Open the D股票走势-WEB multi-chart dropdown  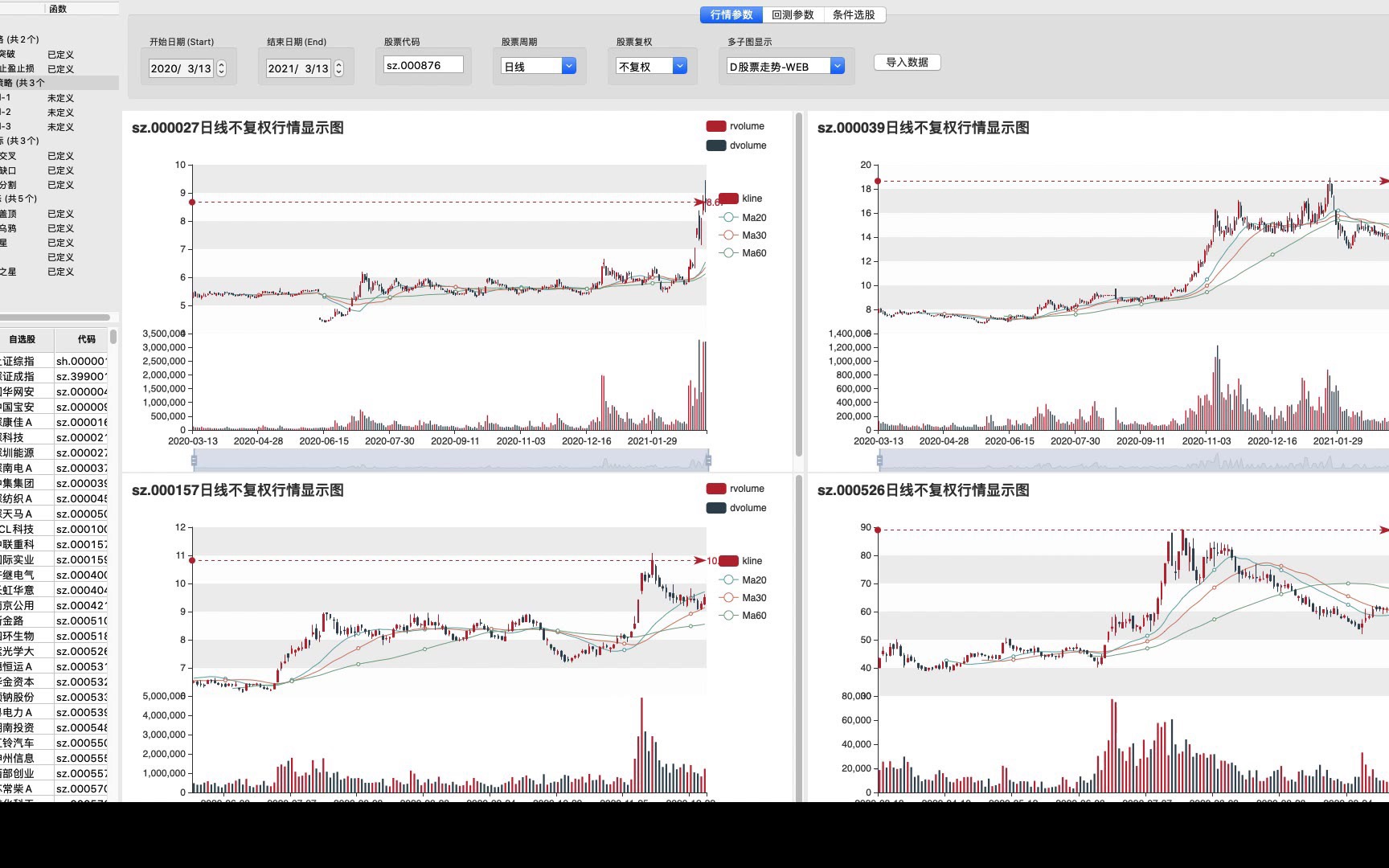pyautogui.click(x=785, y=66)
